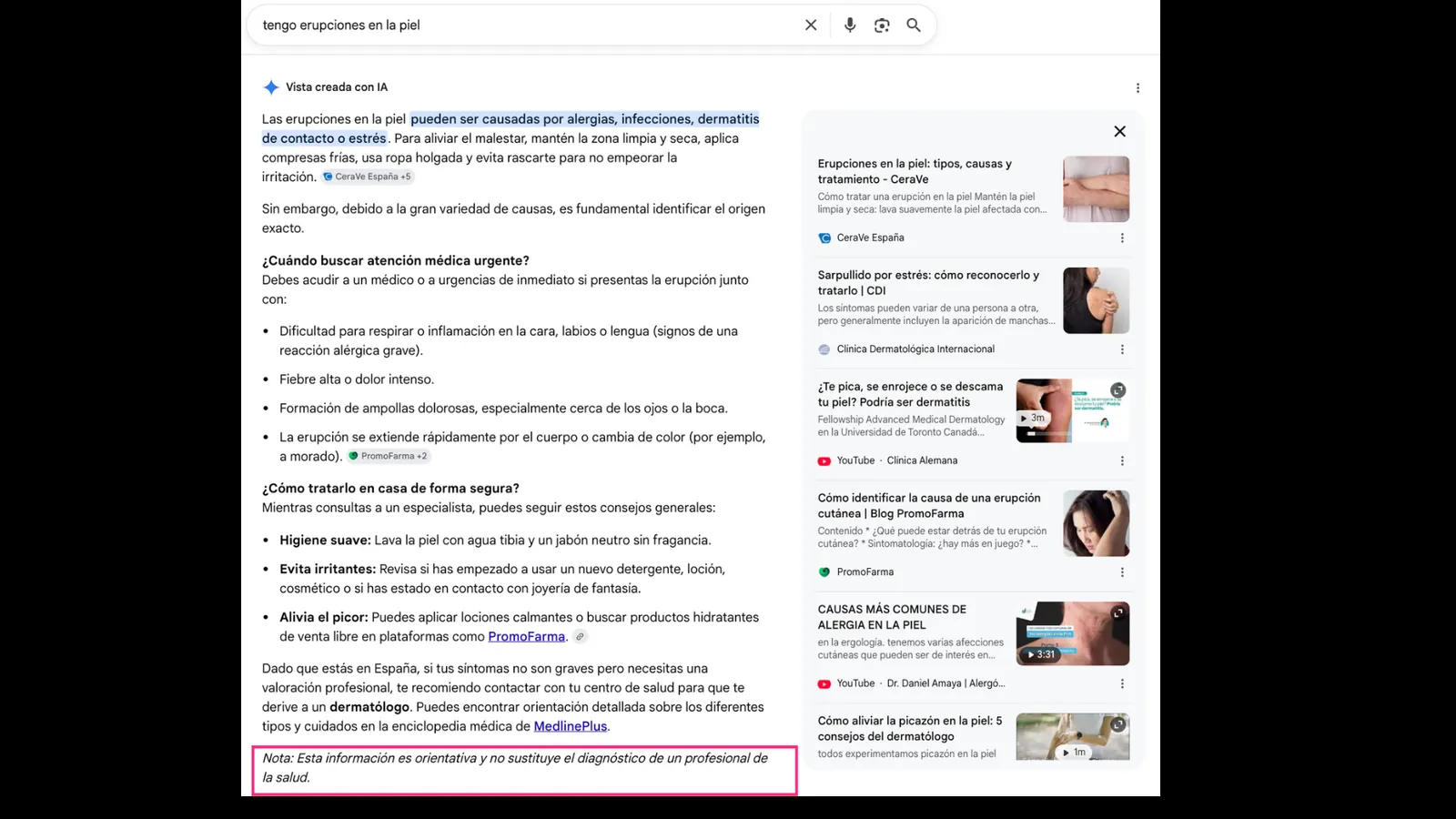Click the Clínica Dermatológica Internacional favicon
The image size is (1456, 819).
point(824,349)
